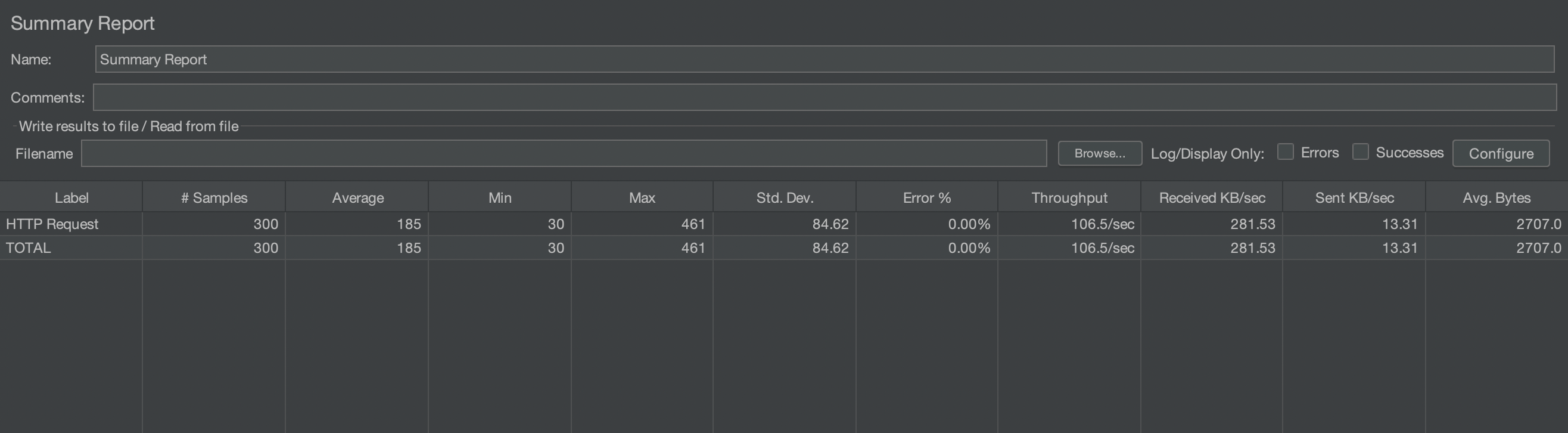Click into the Name text field
The height and width of the screenshot is (433, 1568).
tap(824, 59)
